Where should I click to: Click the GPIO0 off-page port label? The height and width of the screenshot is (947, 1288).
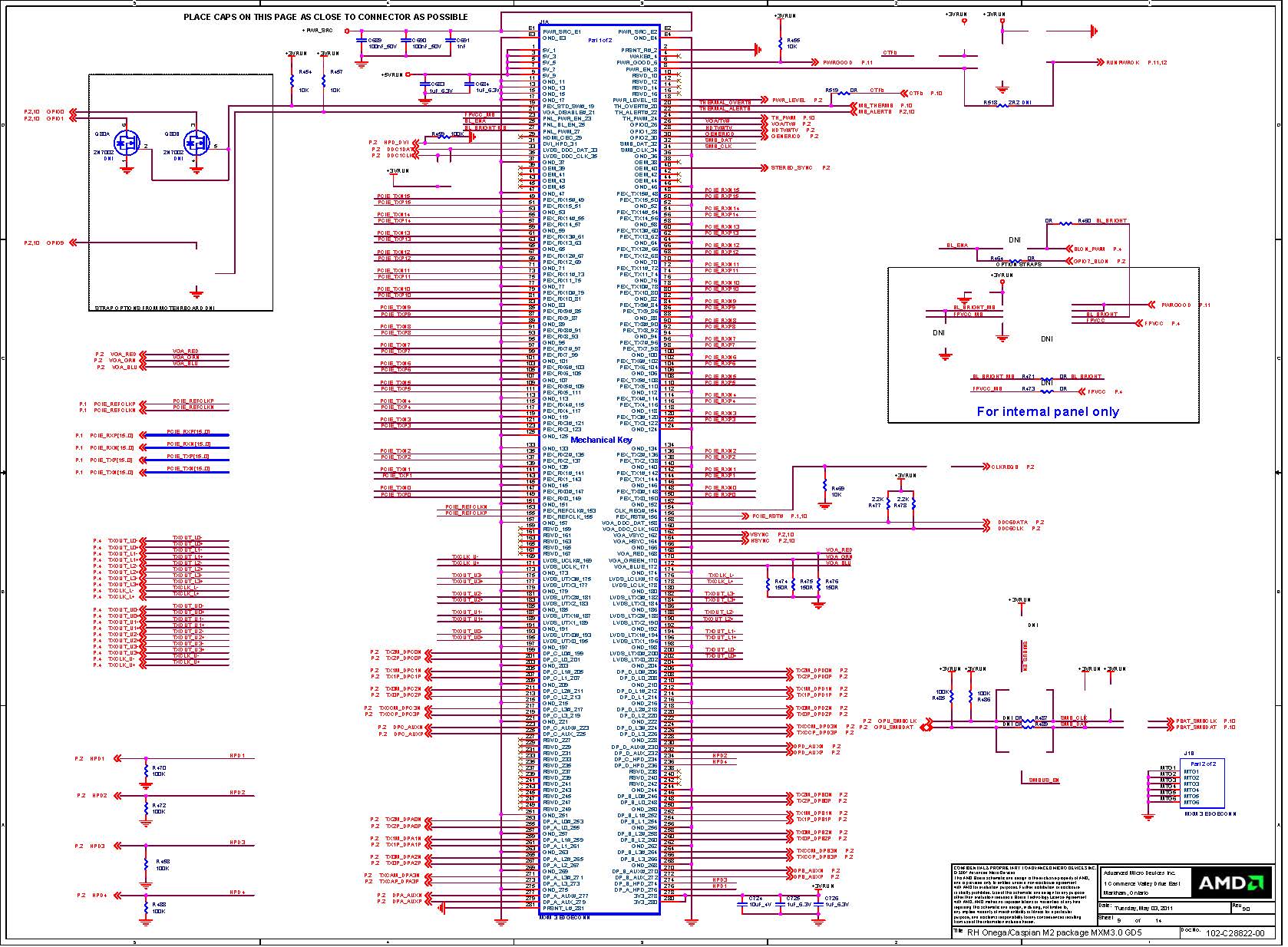[x=55, y=112]
